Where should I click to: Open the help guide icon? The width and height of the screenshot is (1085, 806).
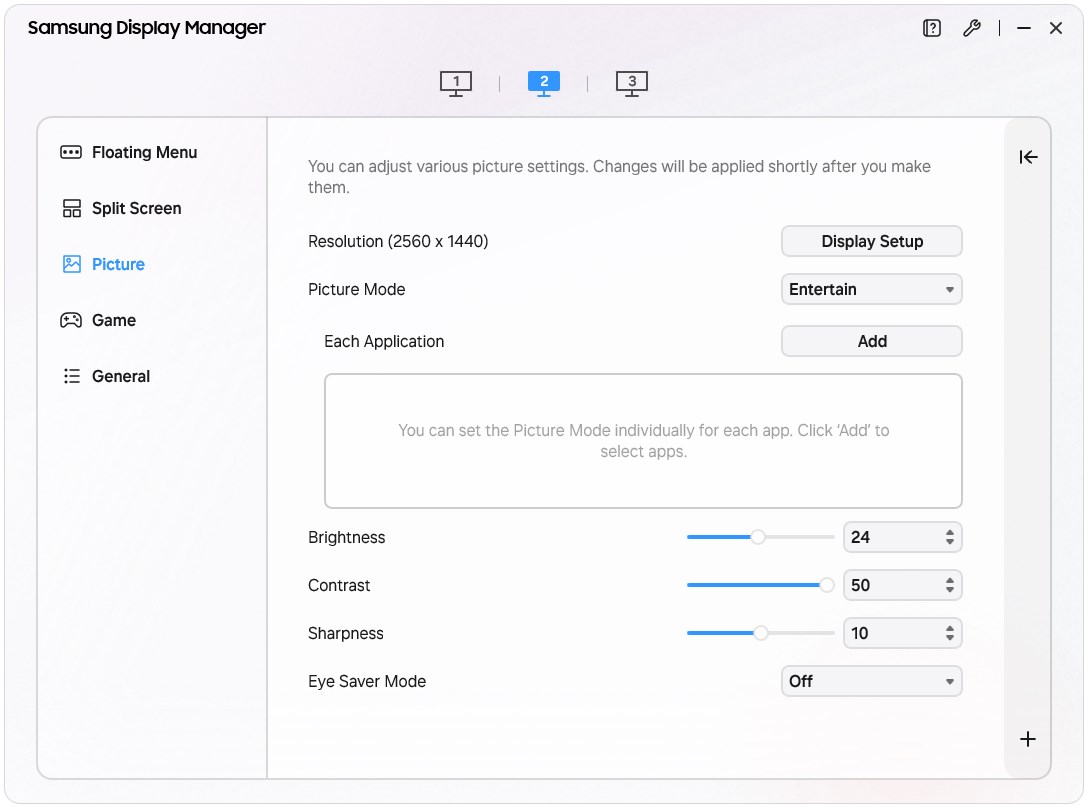click(x=932, y=29)
